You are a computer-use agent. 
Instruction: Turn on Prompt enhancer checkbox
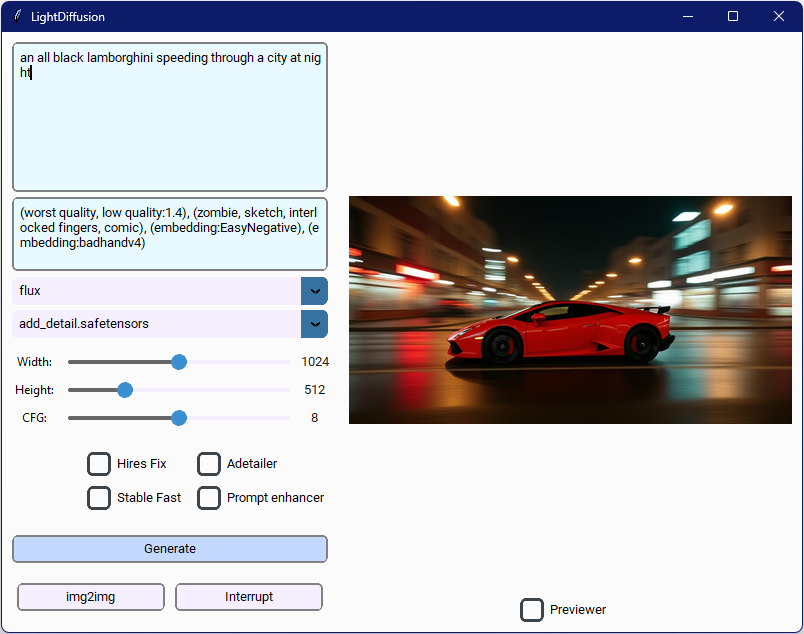pyautogui.click(x=209, y=497)
